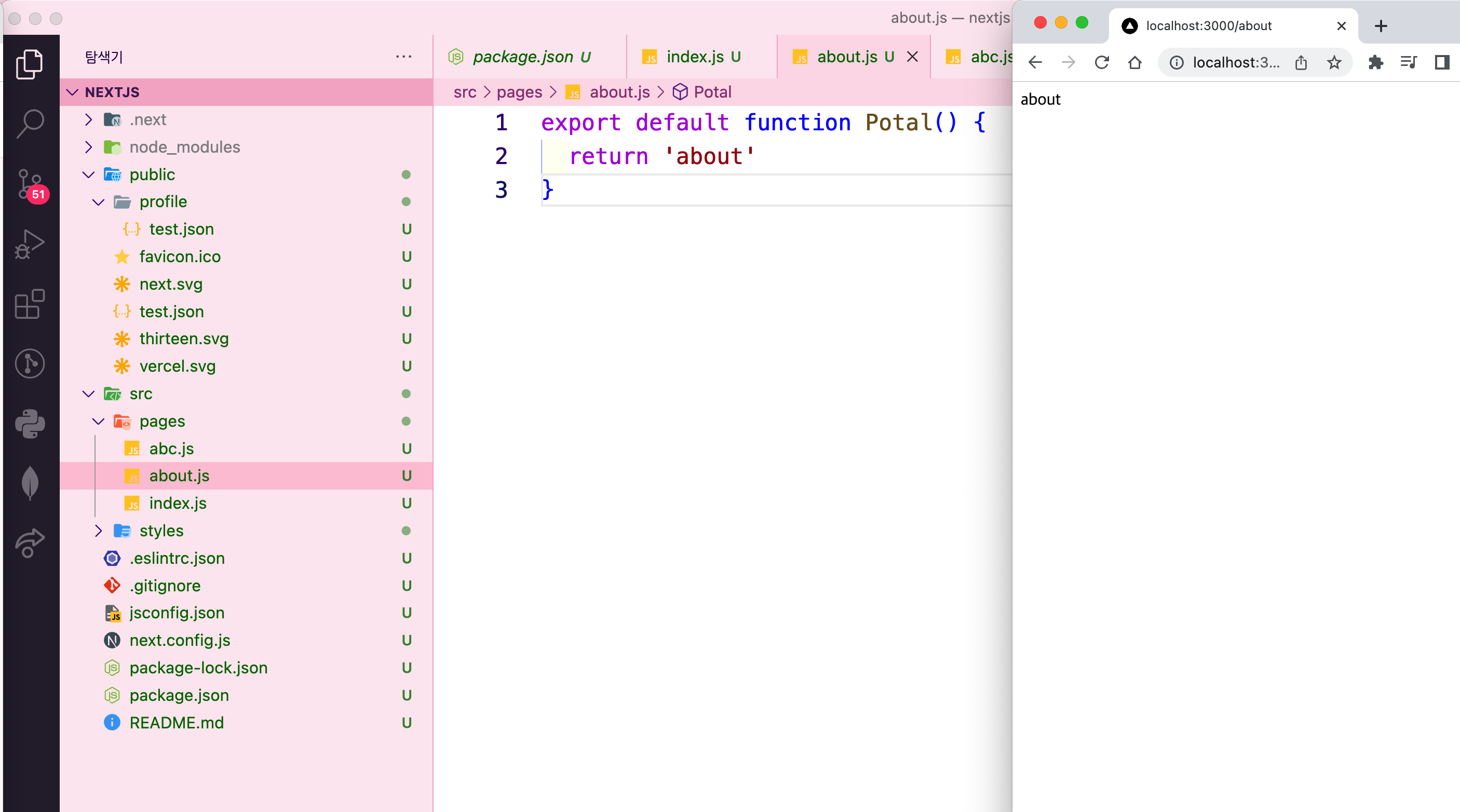
Task: Collapse the NEXTJS explorer section
Action: click(73, 92)
